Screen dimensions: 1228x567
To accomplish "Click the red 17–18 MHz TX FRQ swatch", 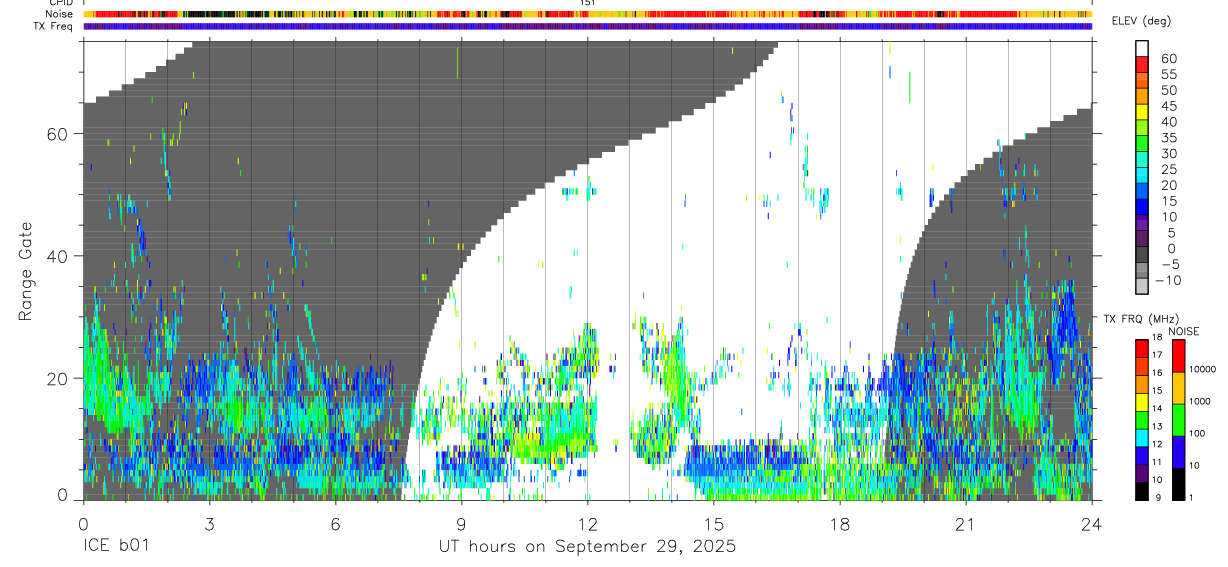I will (x=1142, y=349).
